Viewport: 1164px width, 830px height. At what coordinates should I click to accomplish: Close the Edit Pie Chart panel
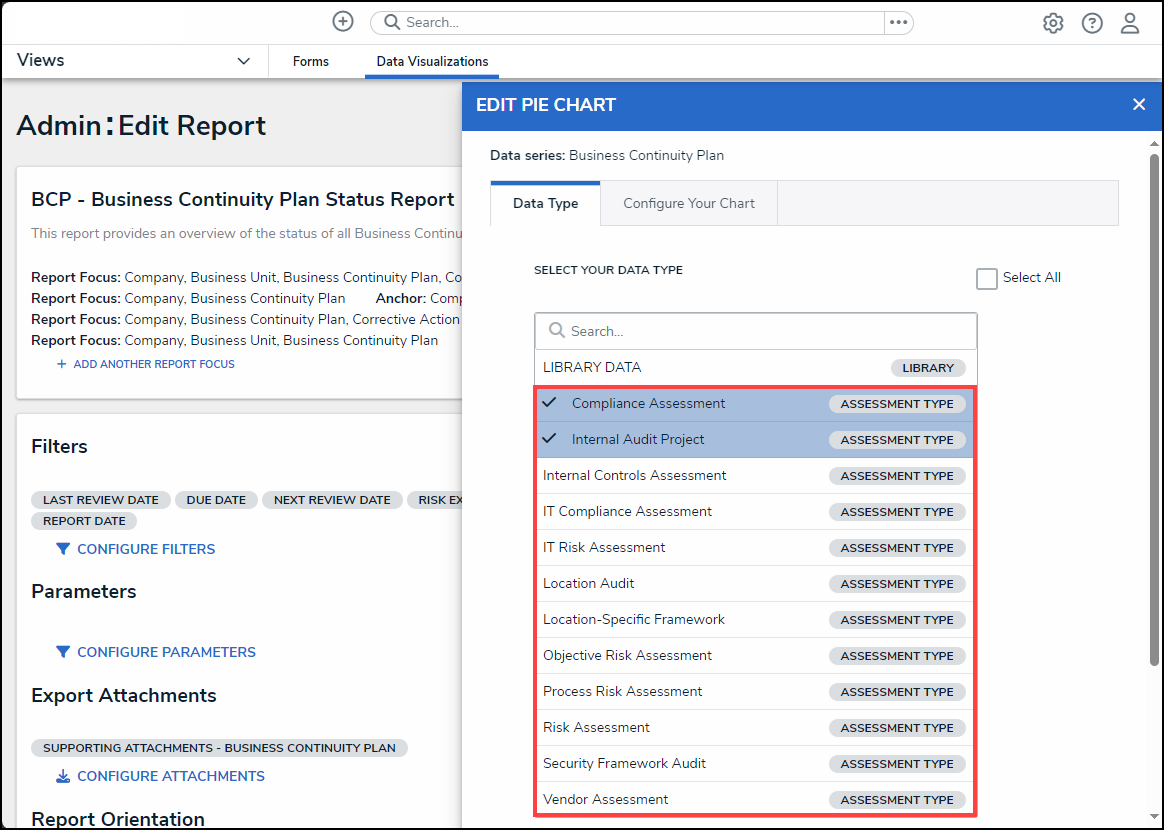[x=1138, y=105]
